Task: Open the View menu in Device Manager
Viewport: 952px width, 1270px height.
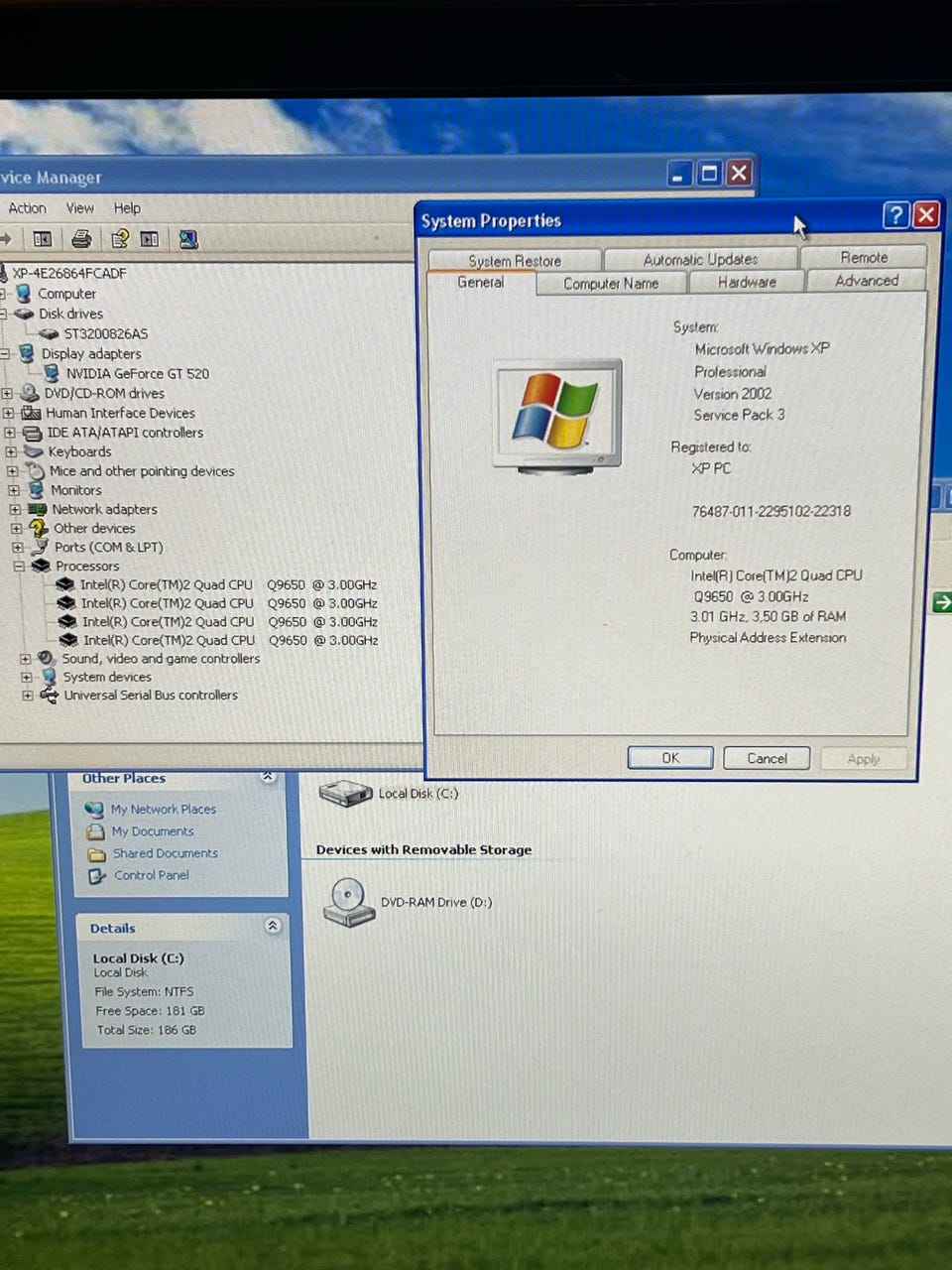Action: (x=80, y=208)
